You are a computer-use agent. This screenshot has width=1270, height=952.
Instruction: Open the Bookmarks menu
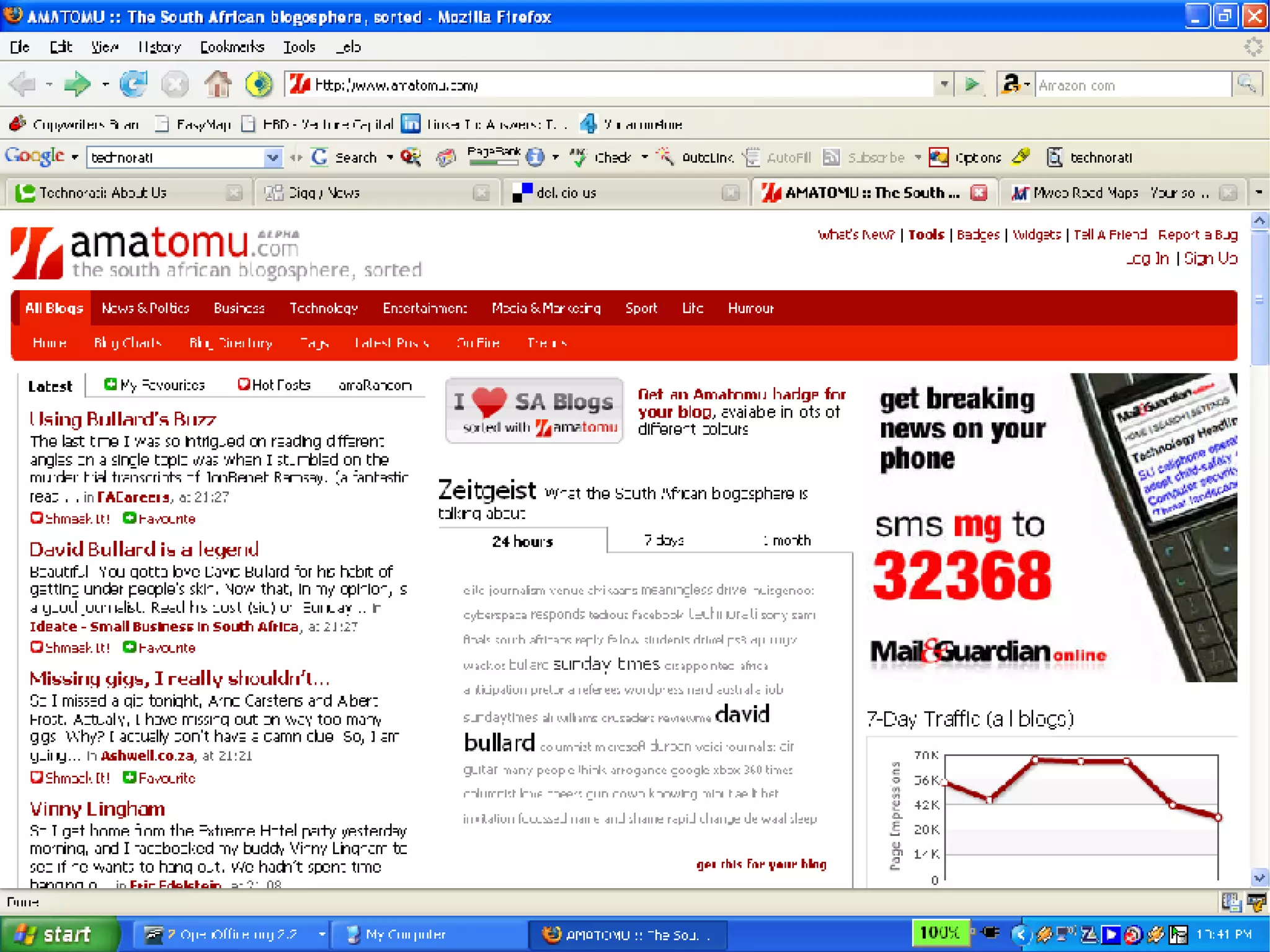pos(232,47)
